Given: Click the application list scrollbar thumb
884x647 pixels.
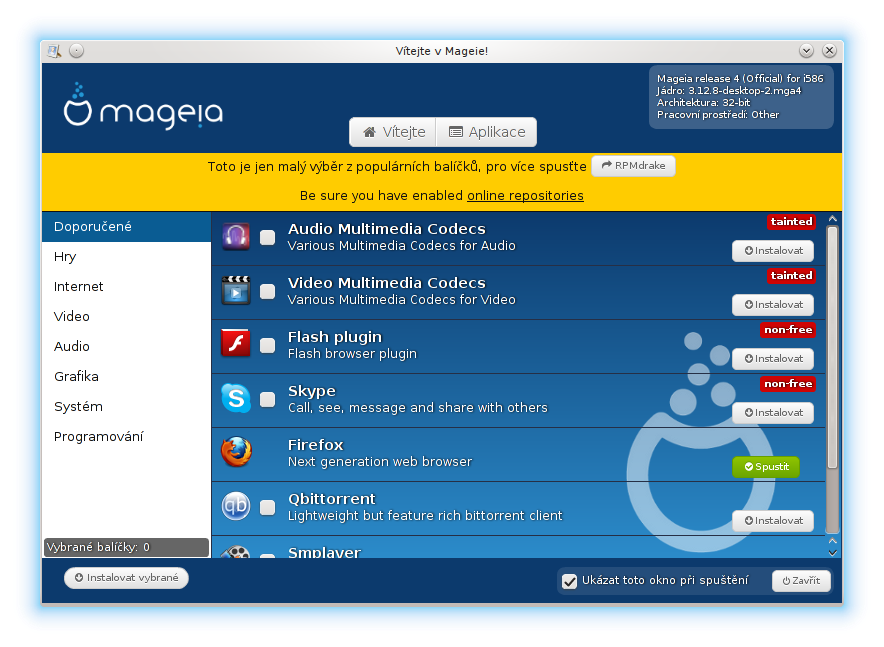Looking at the screenshot, I should coord(833,347).
